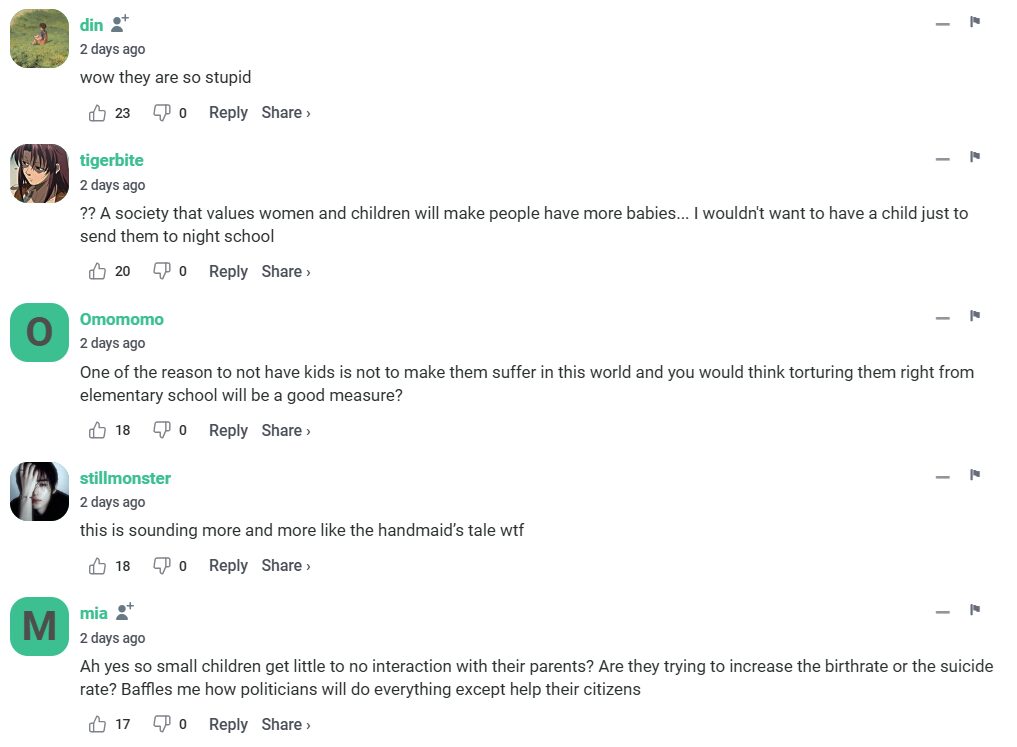1017x747 pixels.
Task: Expand Share options on mia's comment
Action: coord(286,724)
